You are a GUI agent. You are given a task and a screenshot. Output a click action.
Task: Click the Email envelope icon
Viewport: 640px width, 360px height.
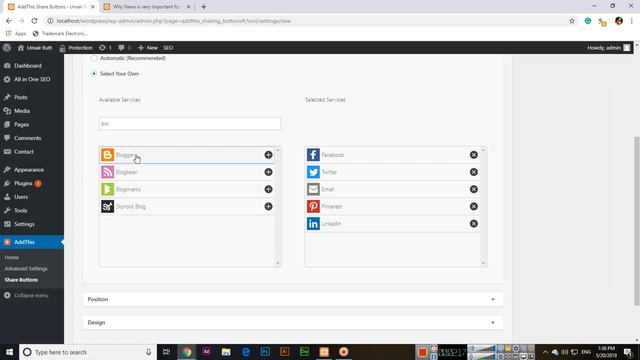coord(313,189)
